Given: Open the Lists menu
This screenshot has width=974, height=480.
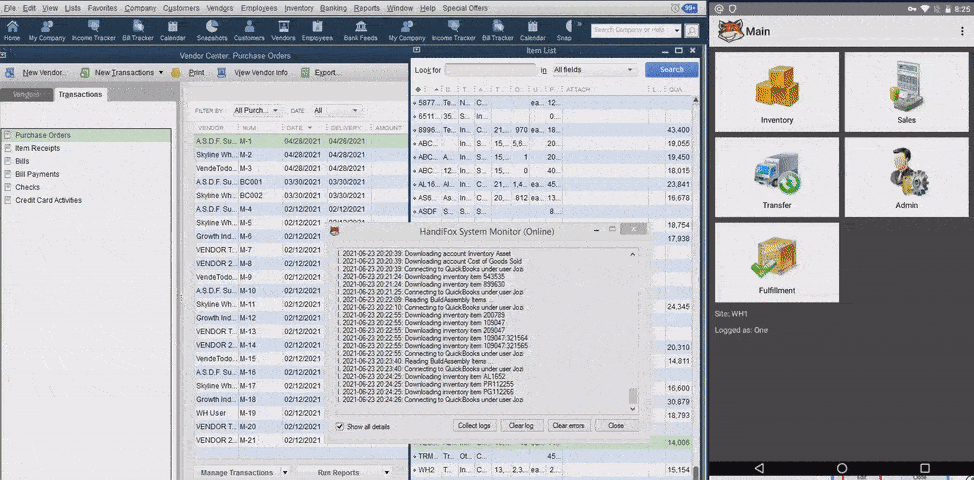Looking at the screenshot, I should (73, 8).
